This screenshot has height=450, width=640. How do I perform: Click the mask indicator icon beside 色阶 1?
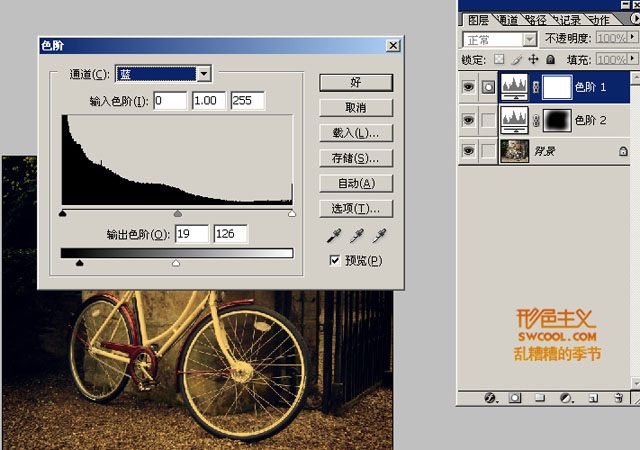click(488, 87)
